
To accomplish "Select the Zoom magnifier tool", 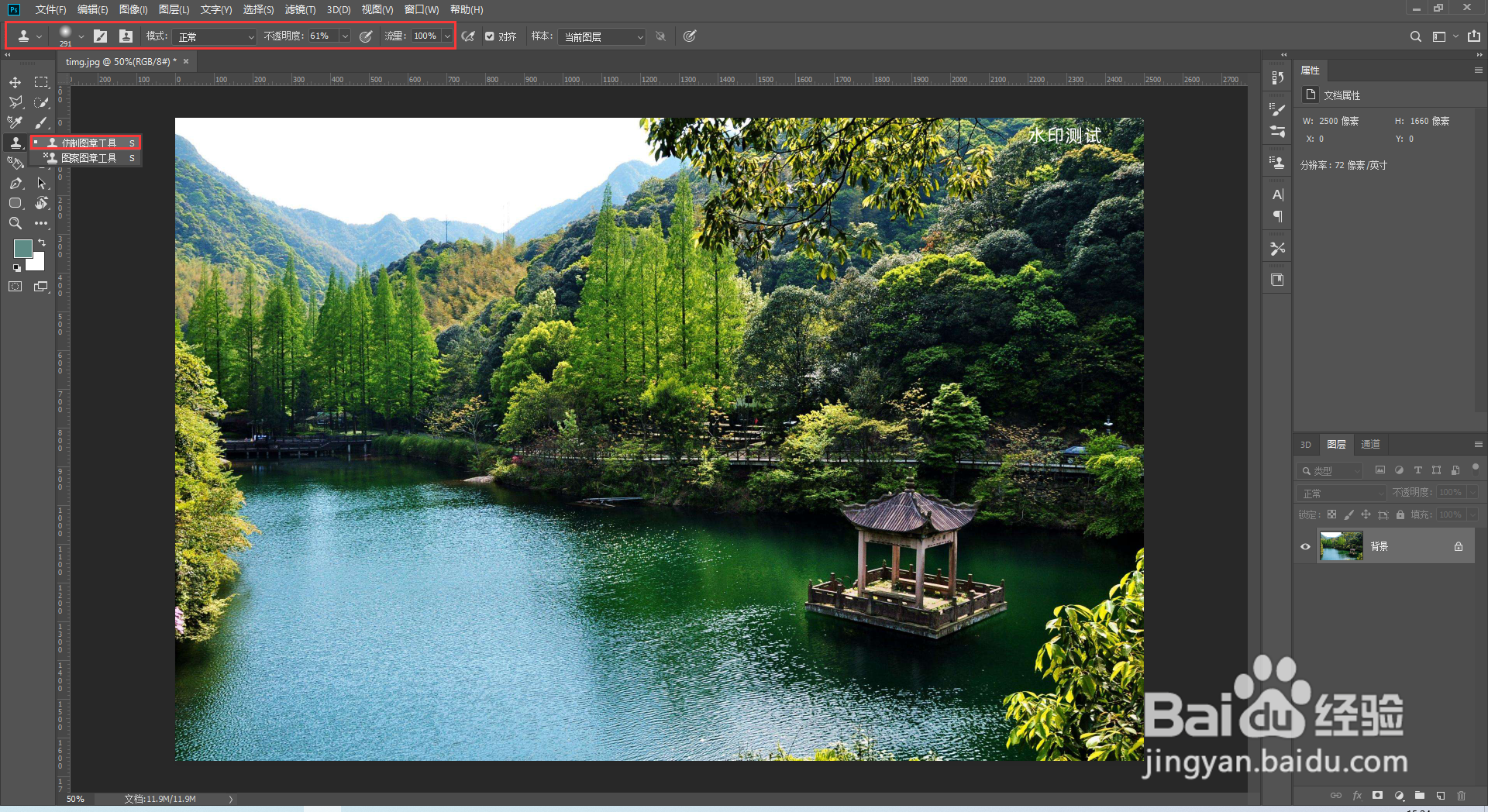I will pos(15,223).
